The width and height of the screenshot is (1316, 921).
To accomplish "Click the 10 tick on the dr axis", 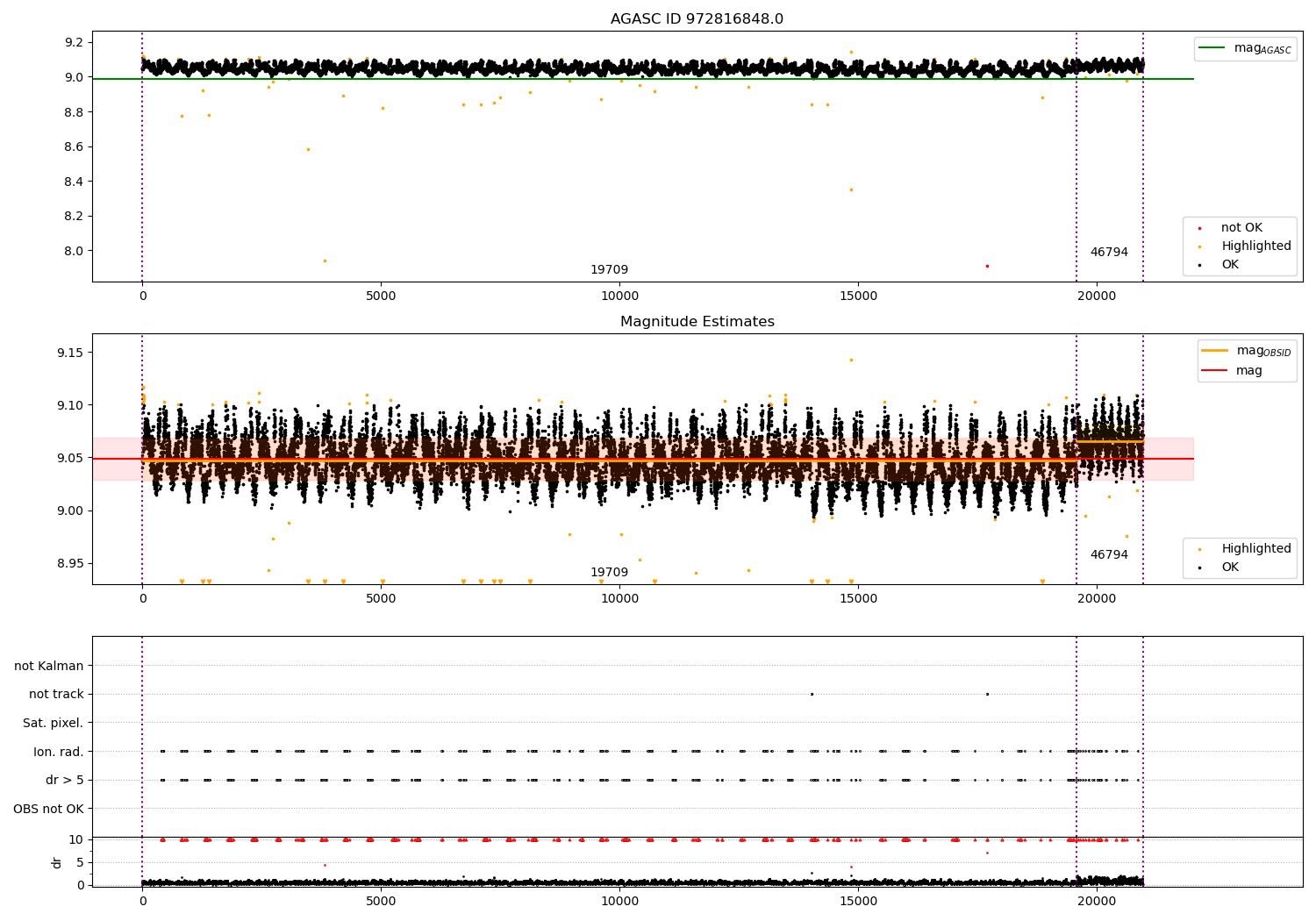I will pyautogui.click(x=76, y=839).
